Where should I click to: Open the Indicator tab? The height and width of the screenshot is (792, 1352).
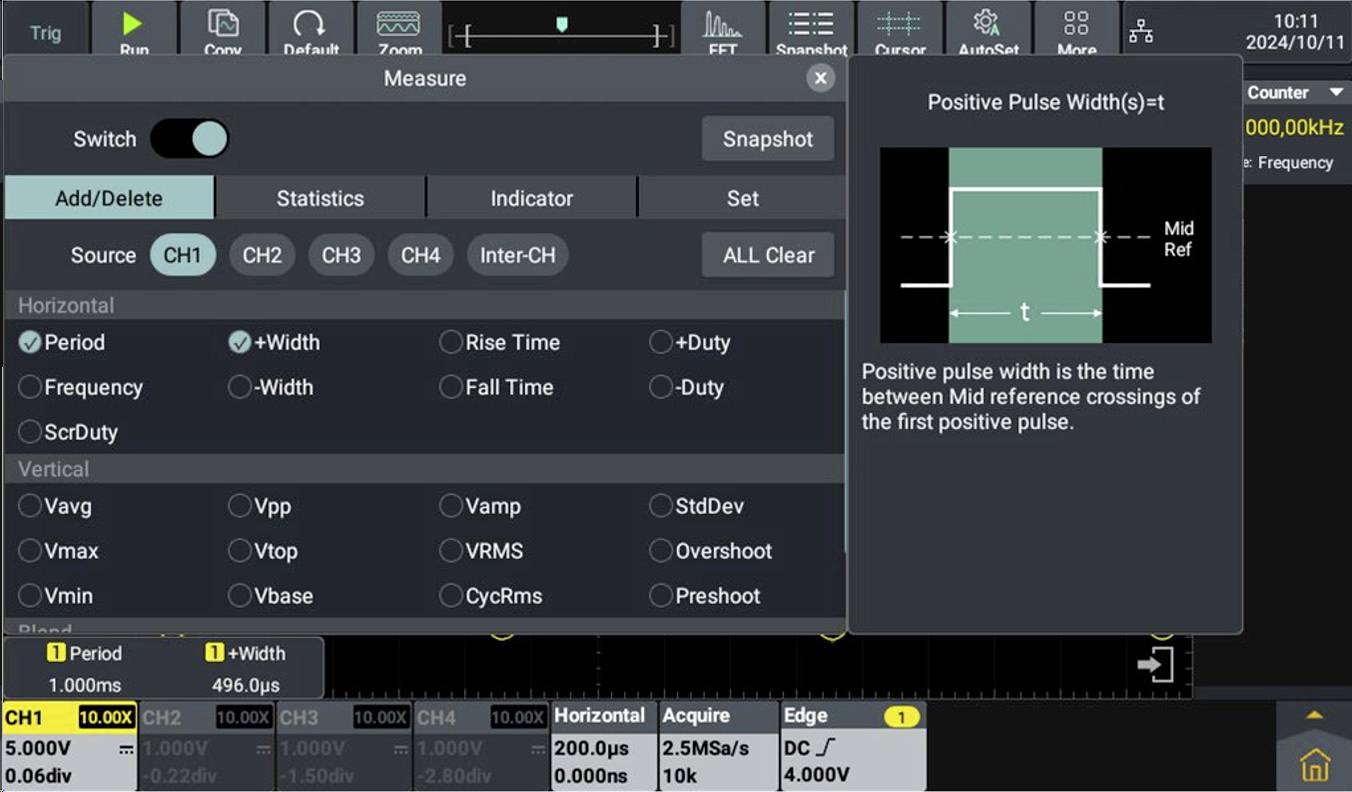tap(531, 198)
